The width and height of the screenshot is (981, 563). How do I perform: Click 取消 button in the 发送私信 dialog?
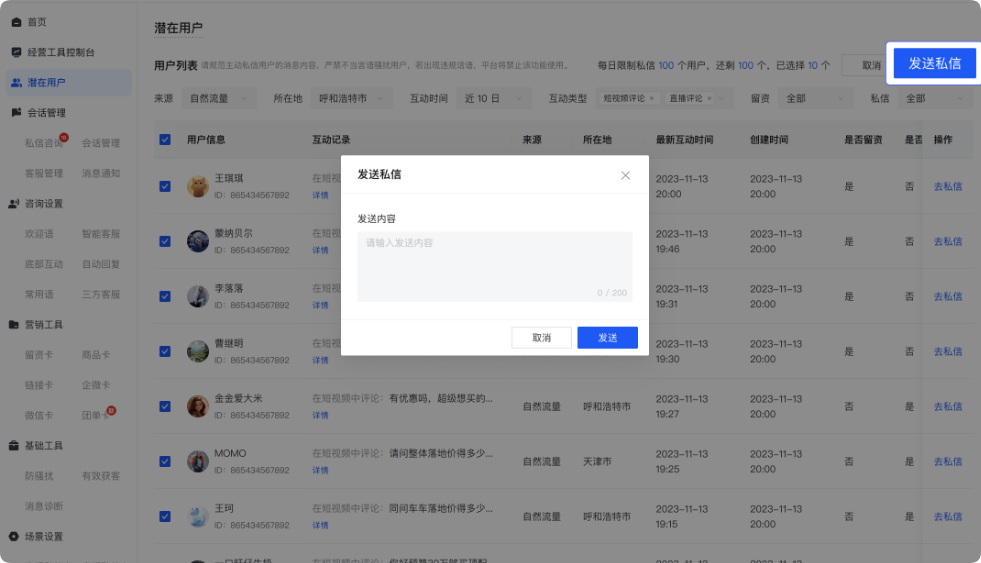tap(541, 338)
